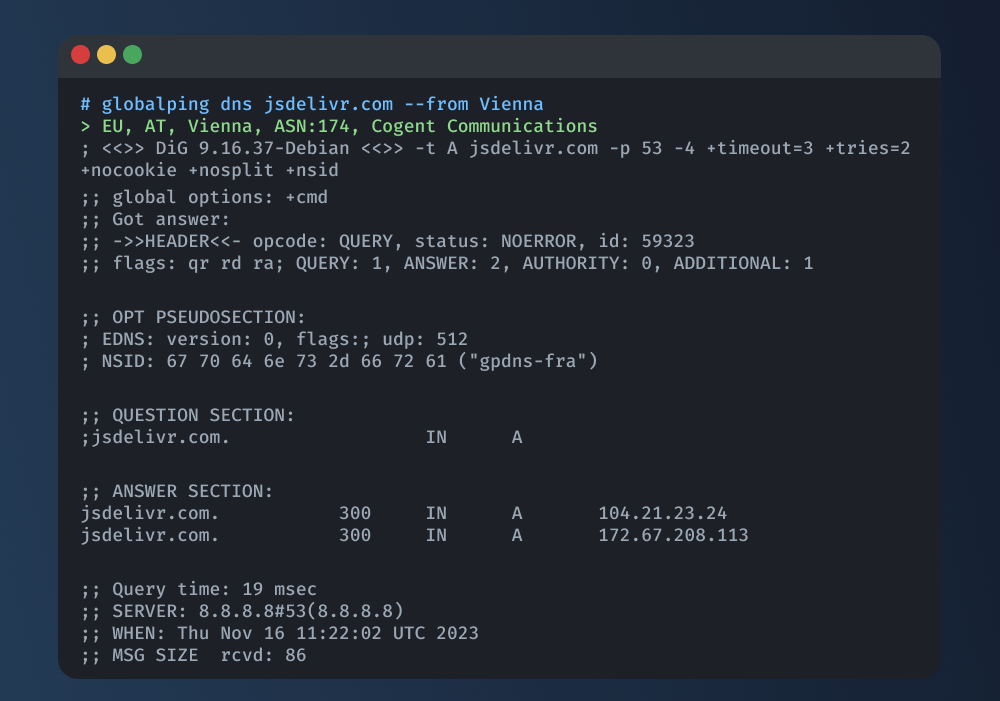Screen dimensions: 1000x701
Task: Click the 'MSG SIZE rcvd: 86' line
Action: [x=194, y=655]
